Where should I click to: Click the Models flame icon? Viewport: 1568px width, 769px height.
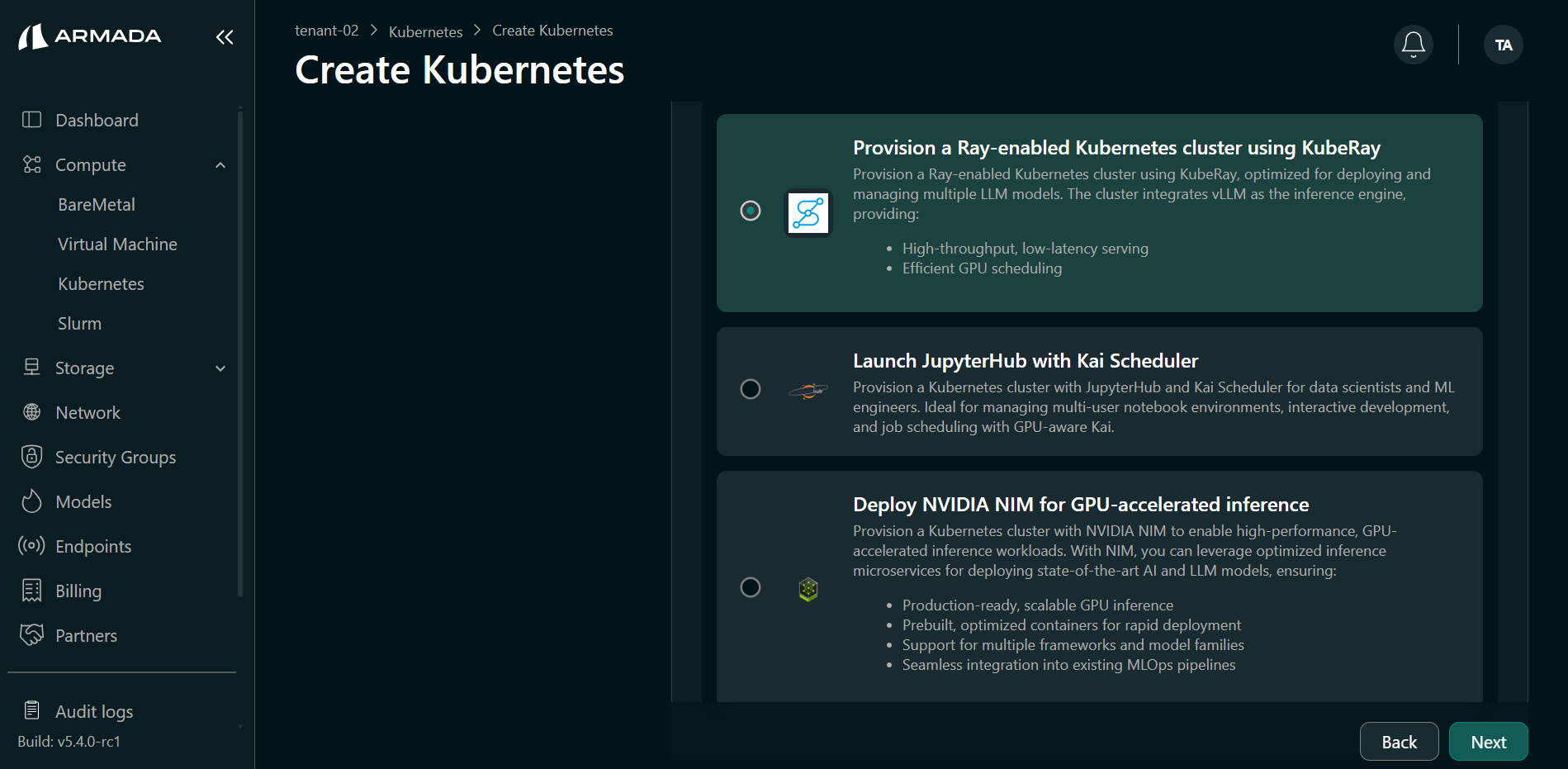point(31,501)
